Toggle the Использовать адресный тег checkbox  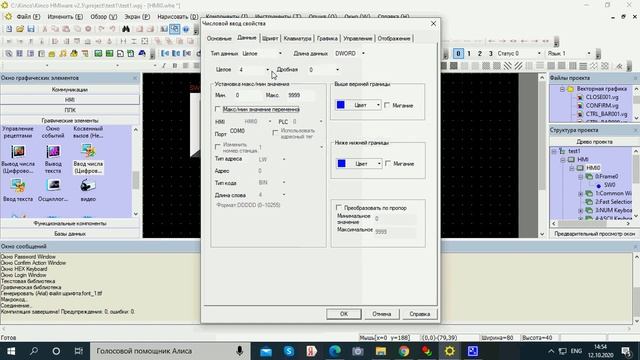pyautogui.click(x=275, y=133)
